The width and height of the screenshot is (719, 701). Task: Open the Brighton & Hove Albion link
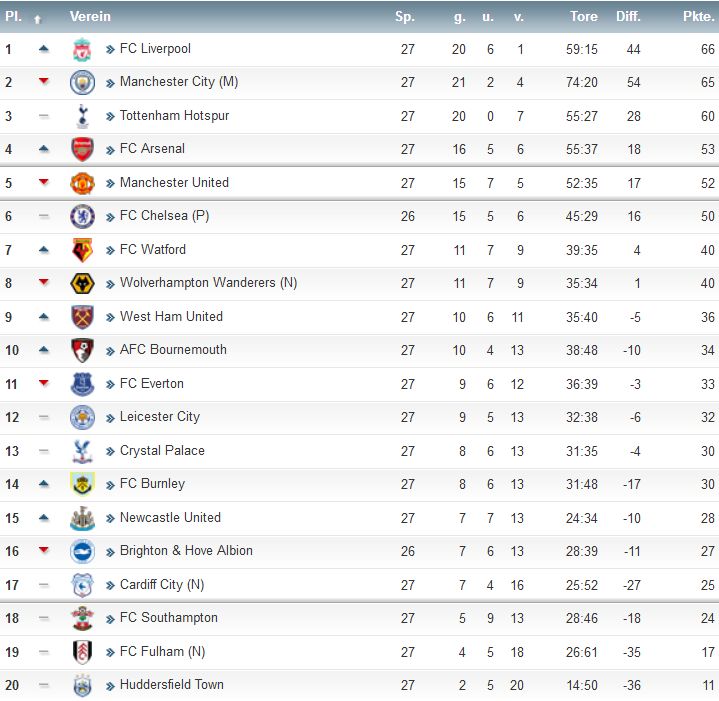(x=186, y=551)
